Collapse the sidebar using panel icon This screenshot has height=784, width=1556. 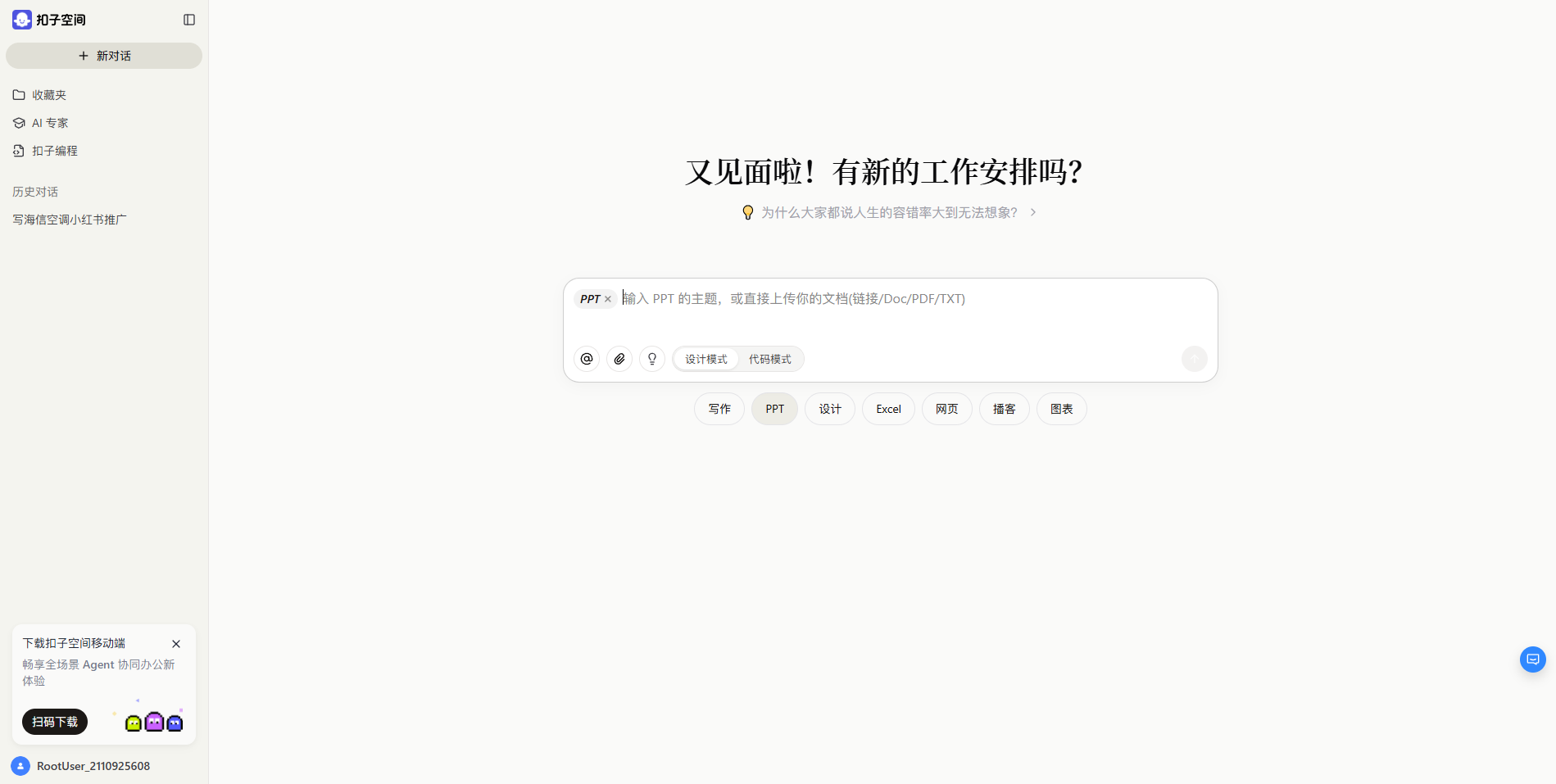[189, 20]
